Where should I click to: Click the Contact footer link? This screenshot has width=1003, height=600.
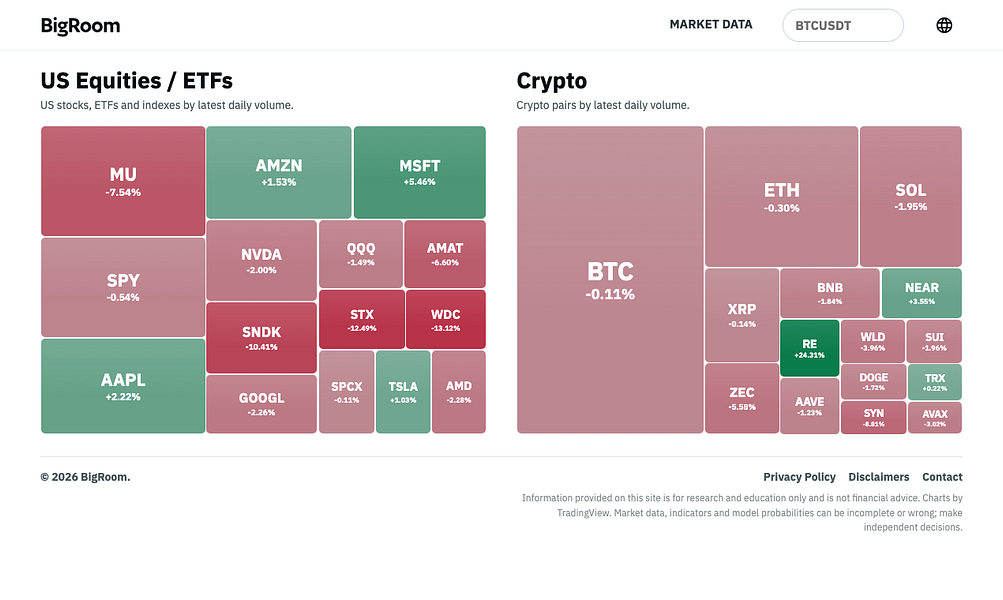(x=942, y=477)
